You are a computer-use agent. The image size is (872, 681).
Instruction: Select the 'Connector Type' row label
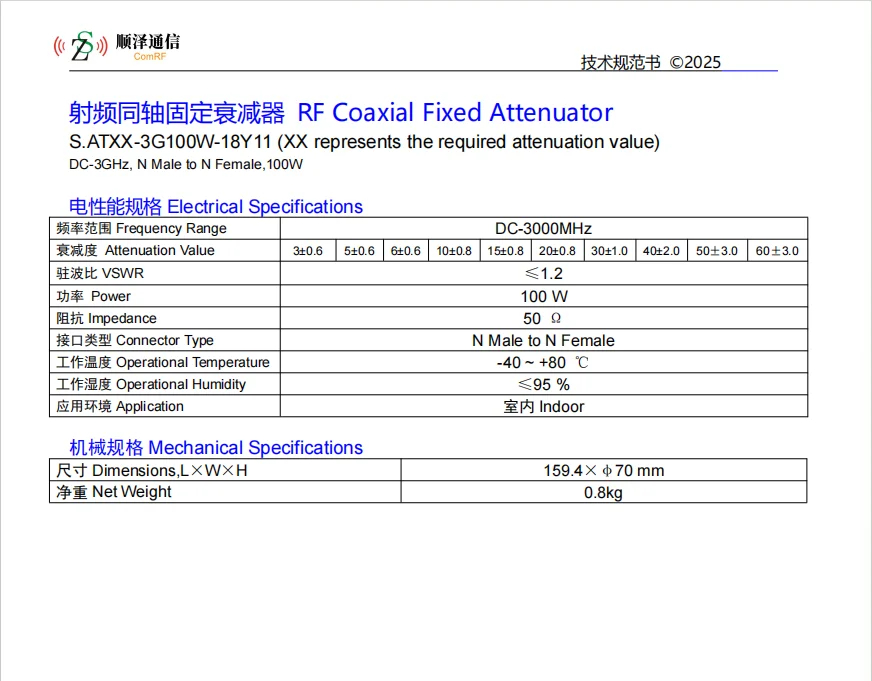click(x=135, y=340)
